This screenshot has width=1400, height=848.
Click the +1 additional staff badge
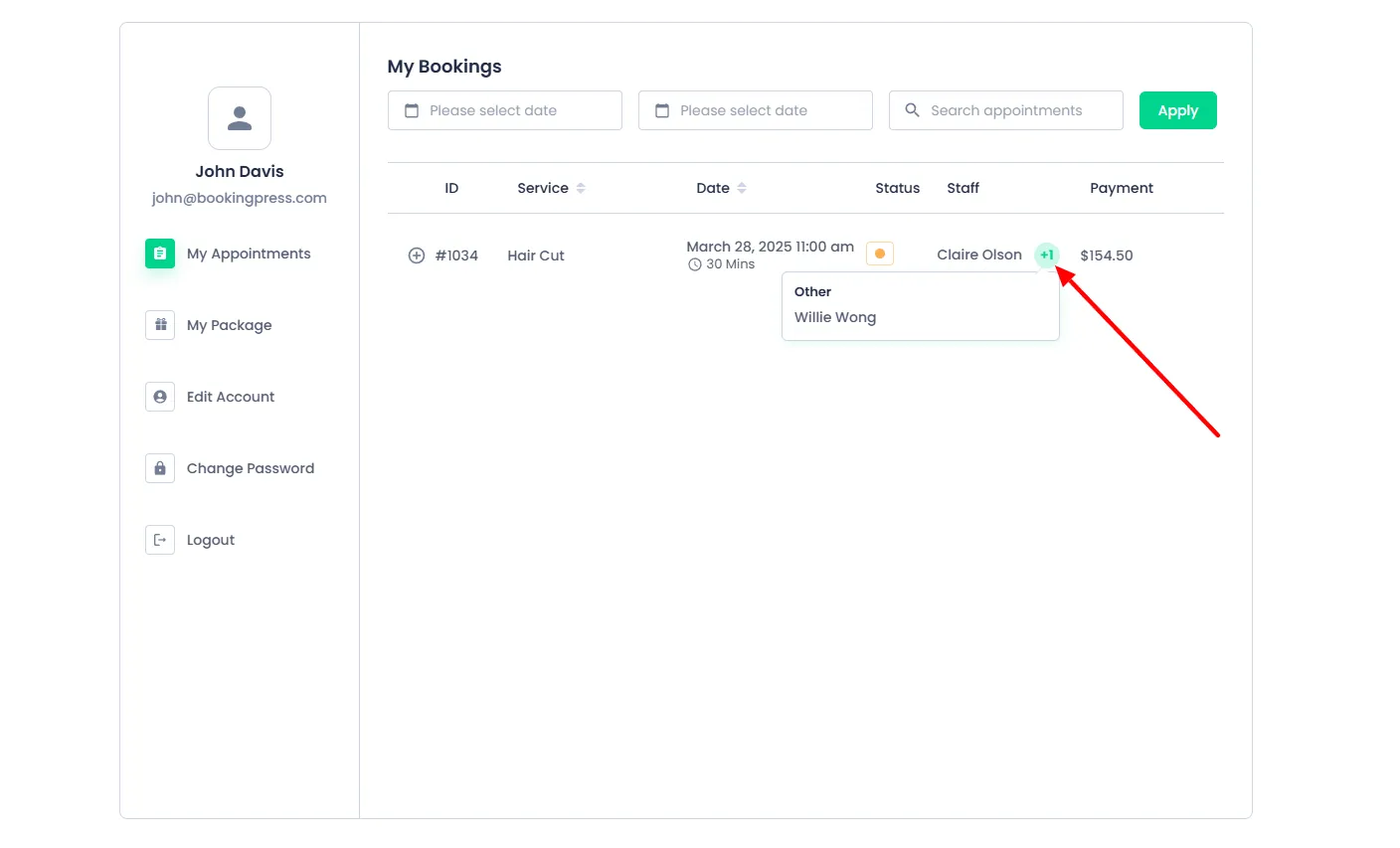[x=1047, y=254]
